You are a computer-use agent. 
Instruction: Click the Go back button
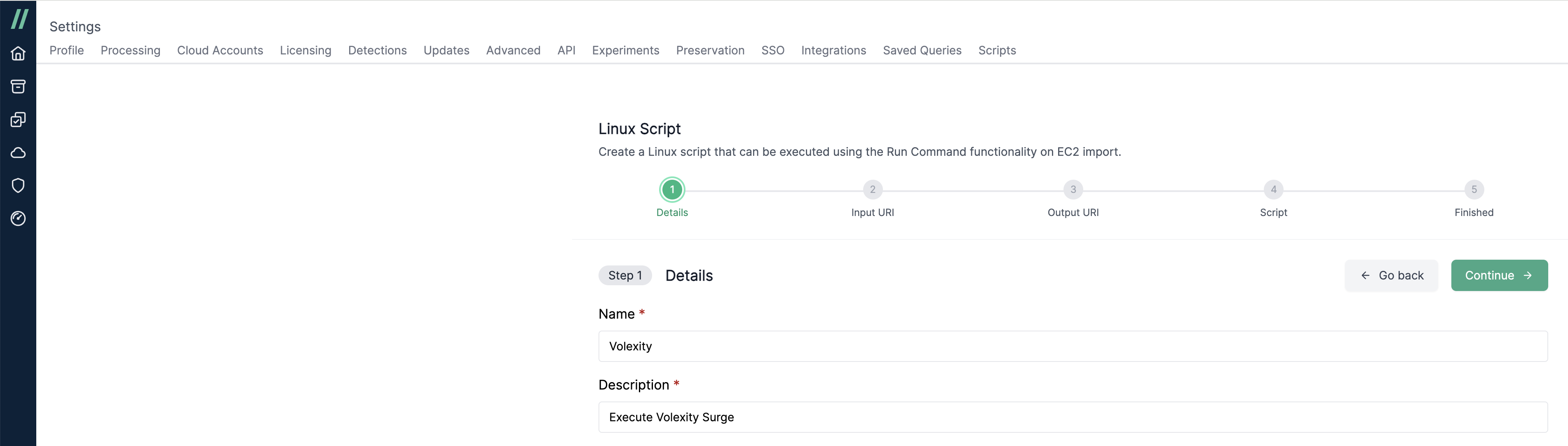[x=1391, y=276]
